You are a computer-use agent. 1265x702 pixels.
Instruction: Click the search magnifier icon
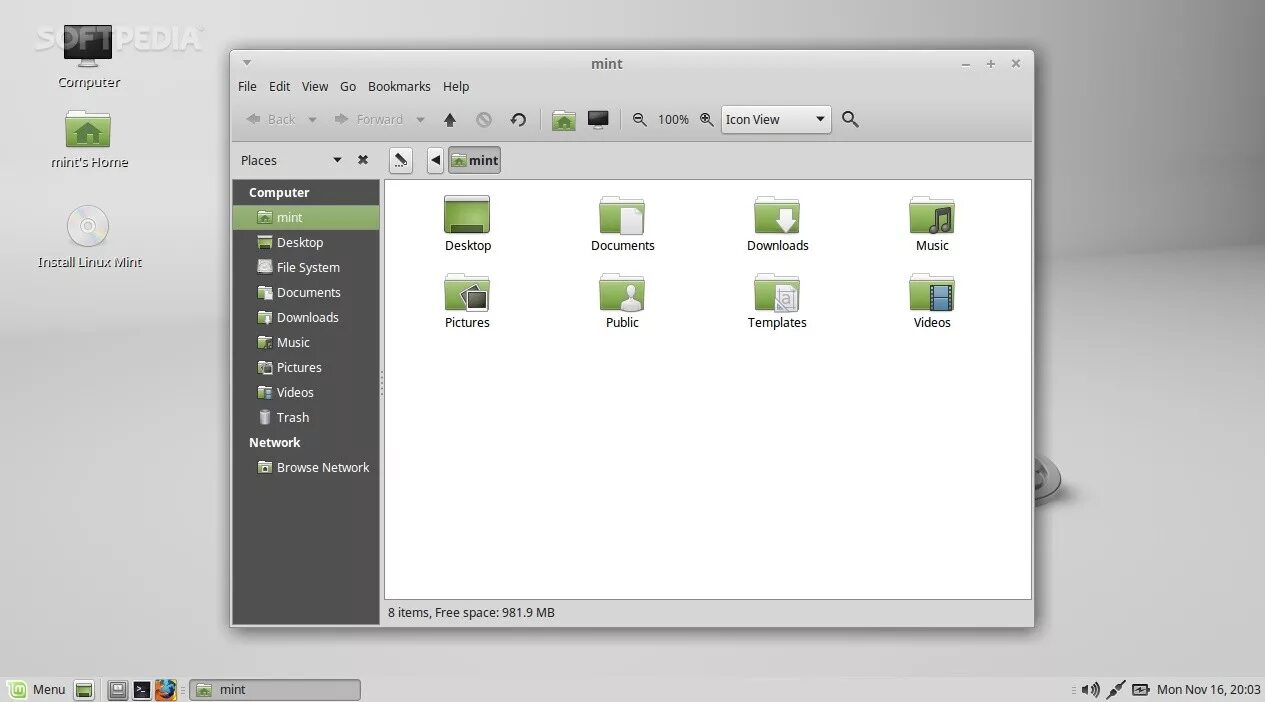[x=850, y=119]
